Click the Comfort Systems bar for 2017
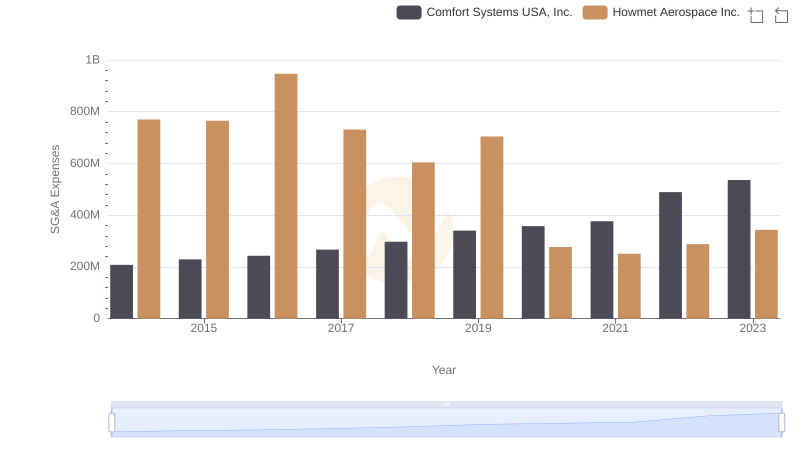 pyautogui.click(x=327, y=284)
